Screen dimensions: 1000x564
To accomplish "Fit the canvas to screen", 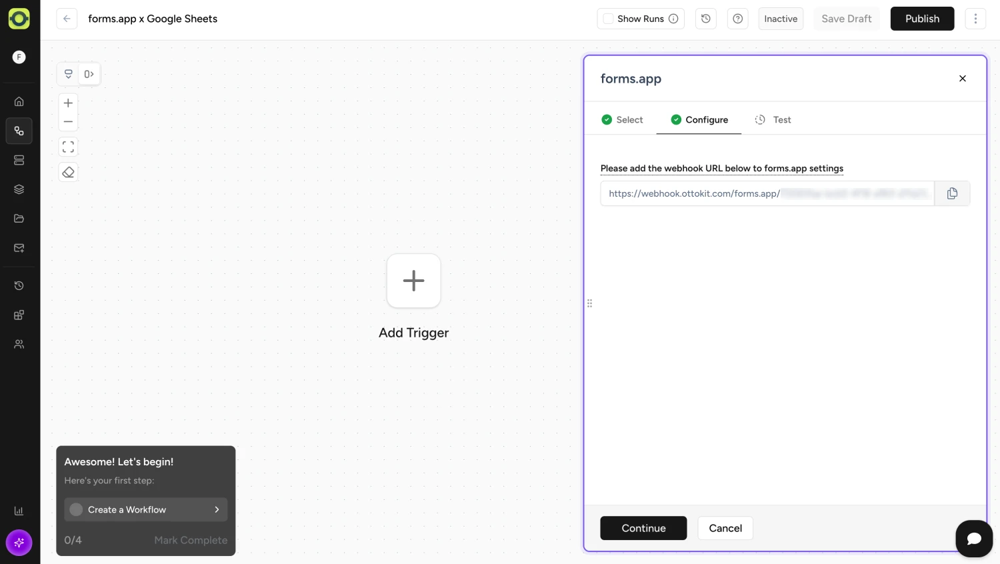I will (x=68, y=147).
